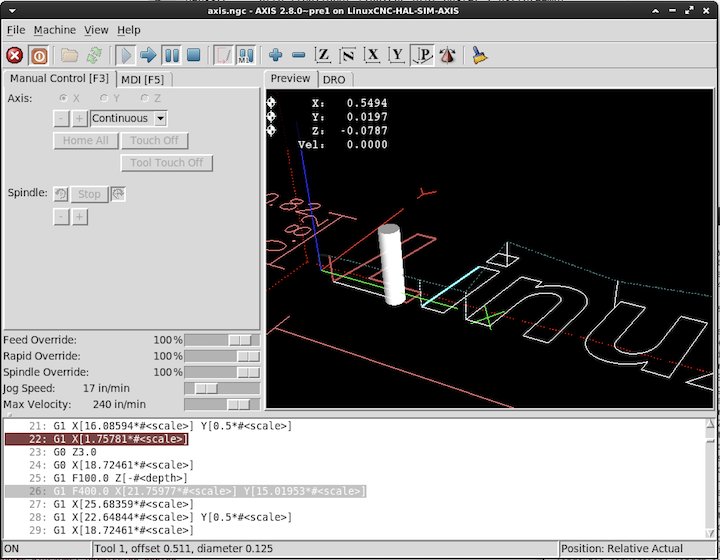This screenshot has height=560, width=720.
Task: Toggle machine power button in toolbar
Action: tap(39, 56)
